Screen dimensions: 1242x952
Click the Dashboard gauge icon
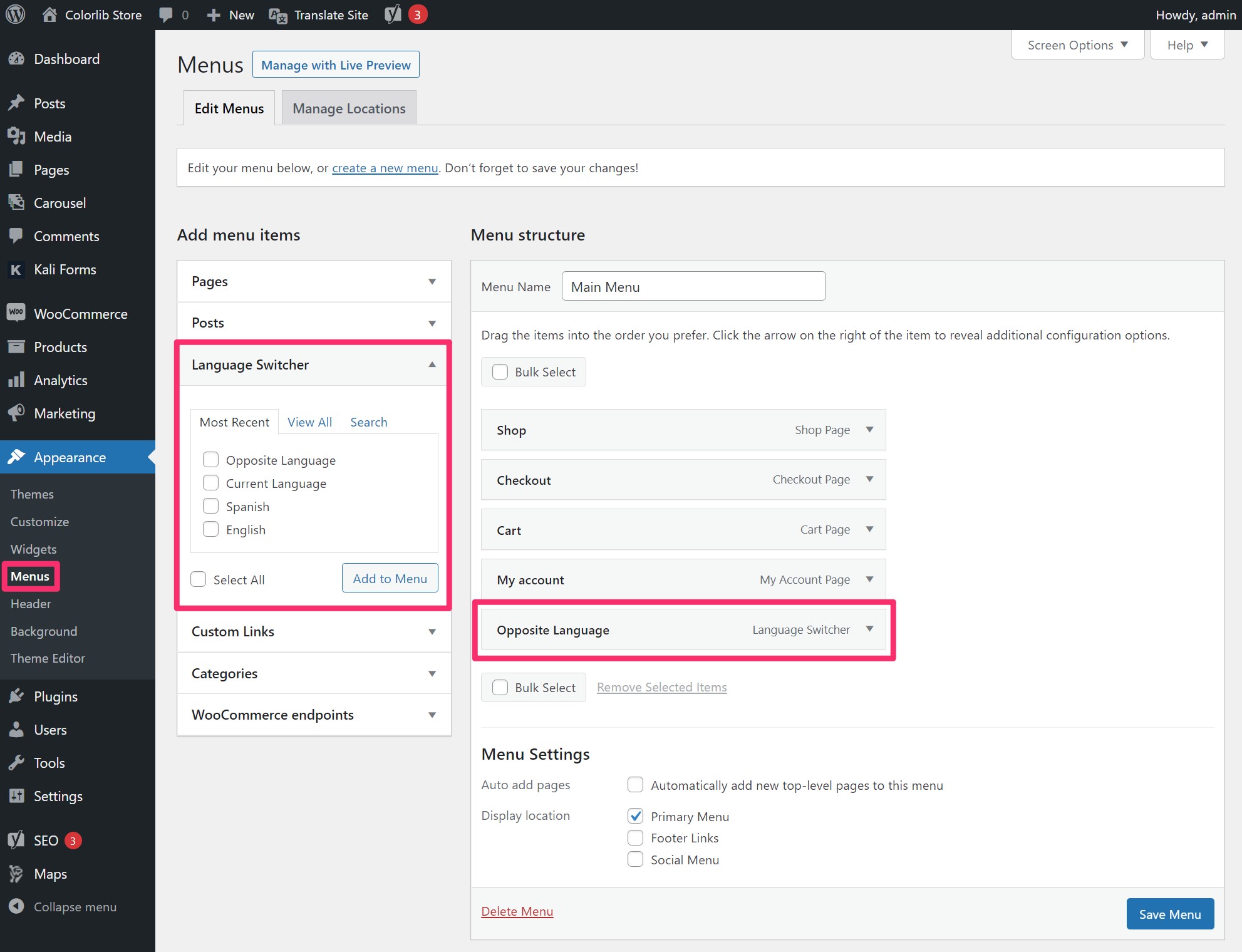(16, 59)
